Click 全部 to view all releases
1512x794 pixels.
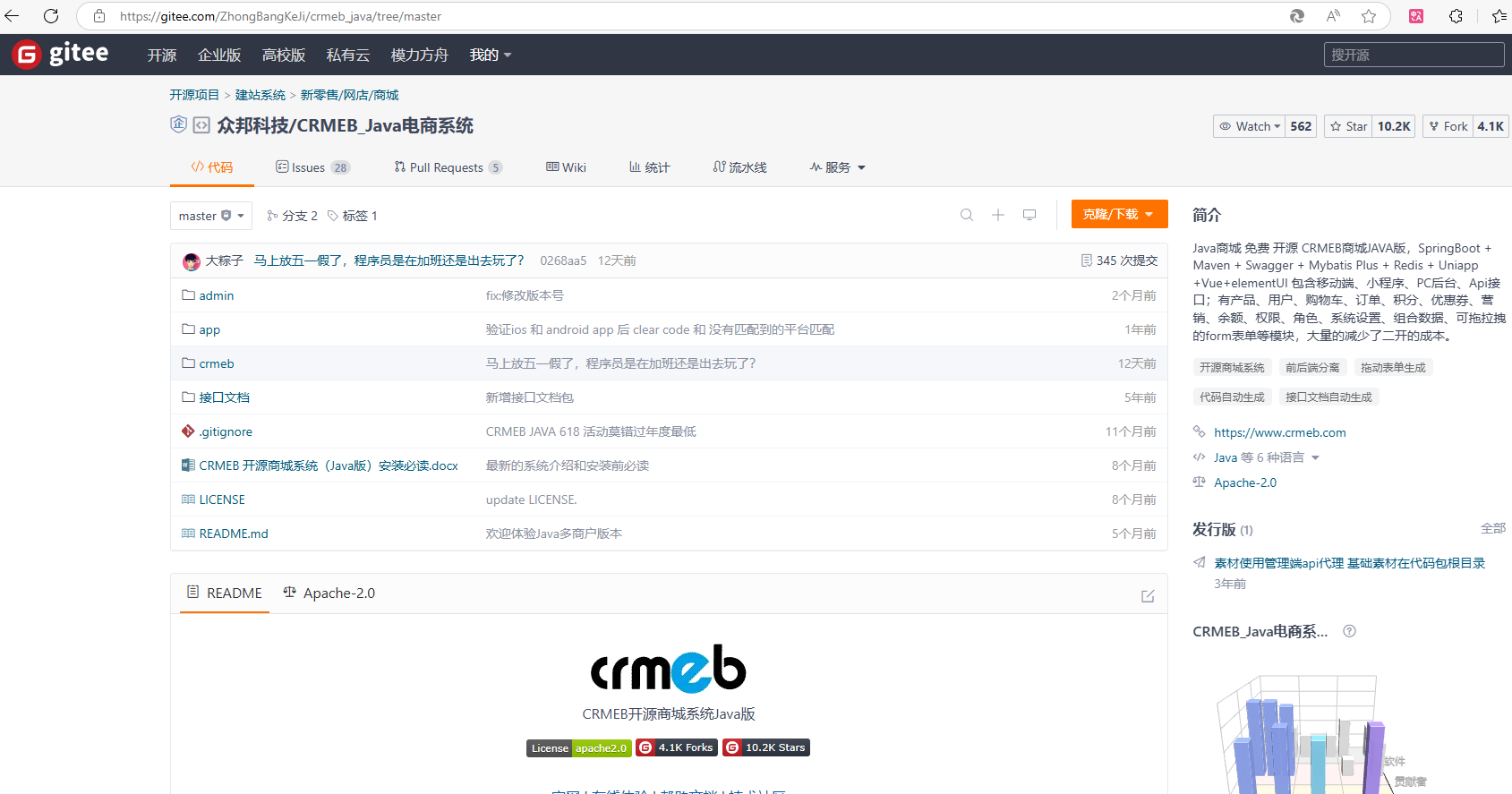point(1493,528)
